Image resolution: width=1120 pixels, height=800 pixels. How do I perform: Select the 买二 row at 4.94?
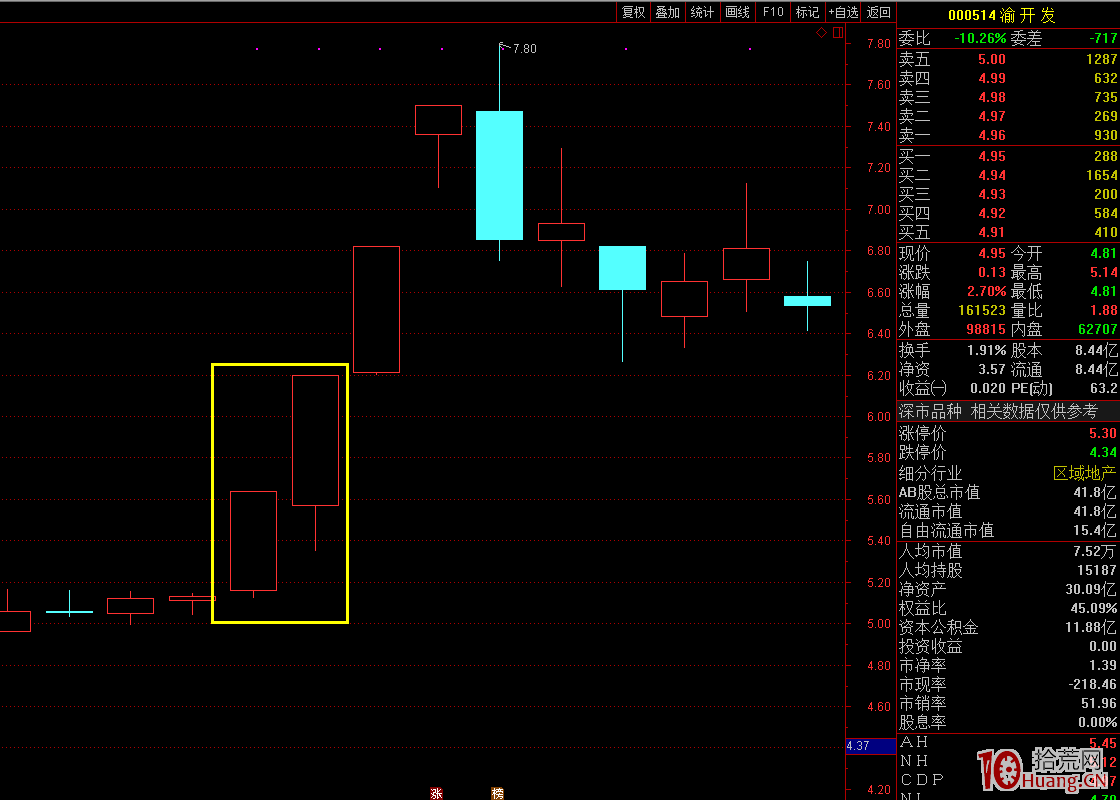point(1008,175)
